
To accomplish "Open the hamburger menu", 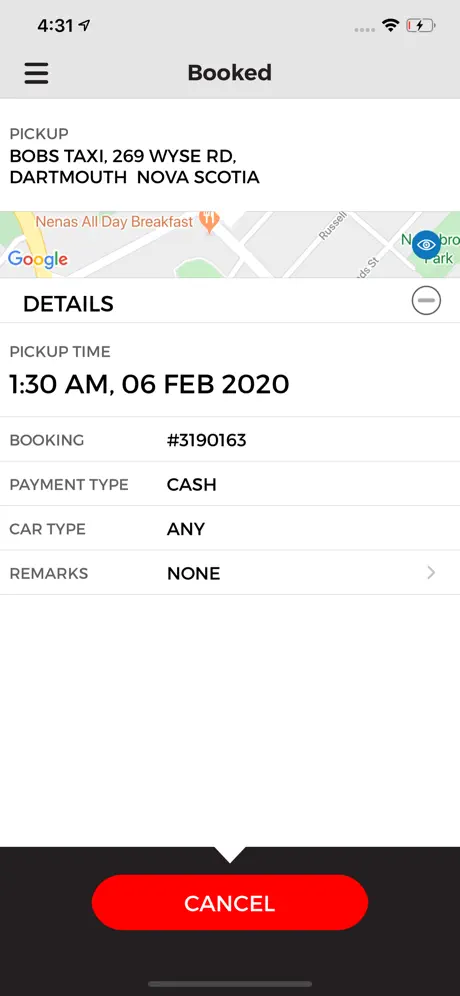I will coord(36,73).
